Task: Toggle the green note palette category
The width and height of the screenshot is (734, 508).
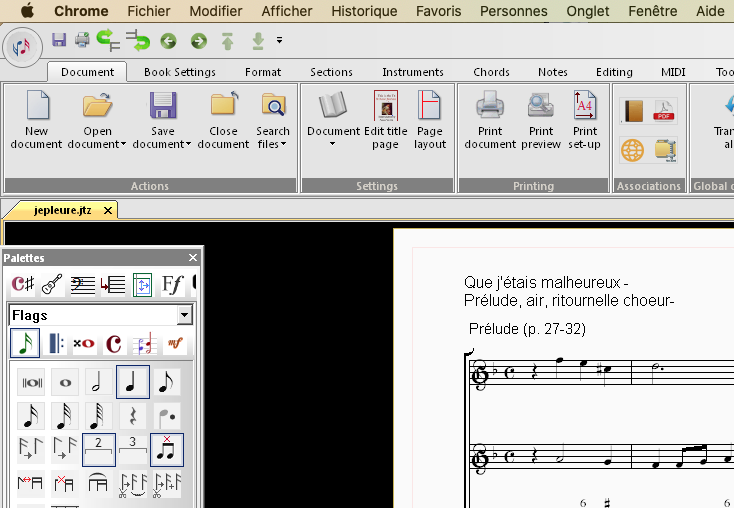Action: (x=25, y=344)
